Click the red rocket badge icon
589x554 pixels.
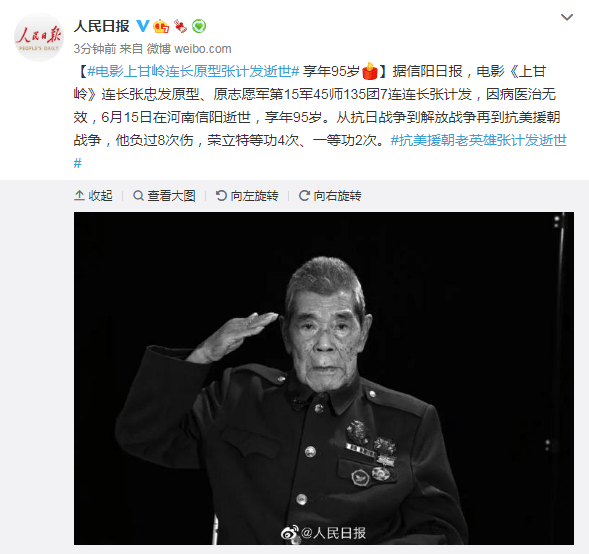pyautogui.click(x=180, y=26)
